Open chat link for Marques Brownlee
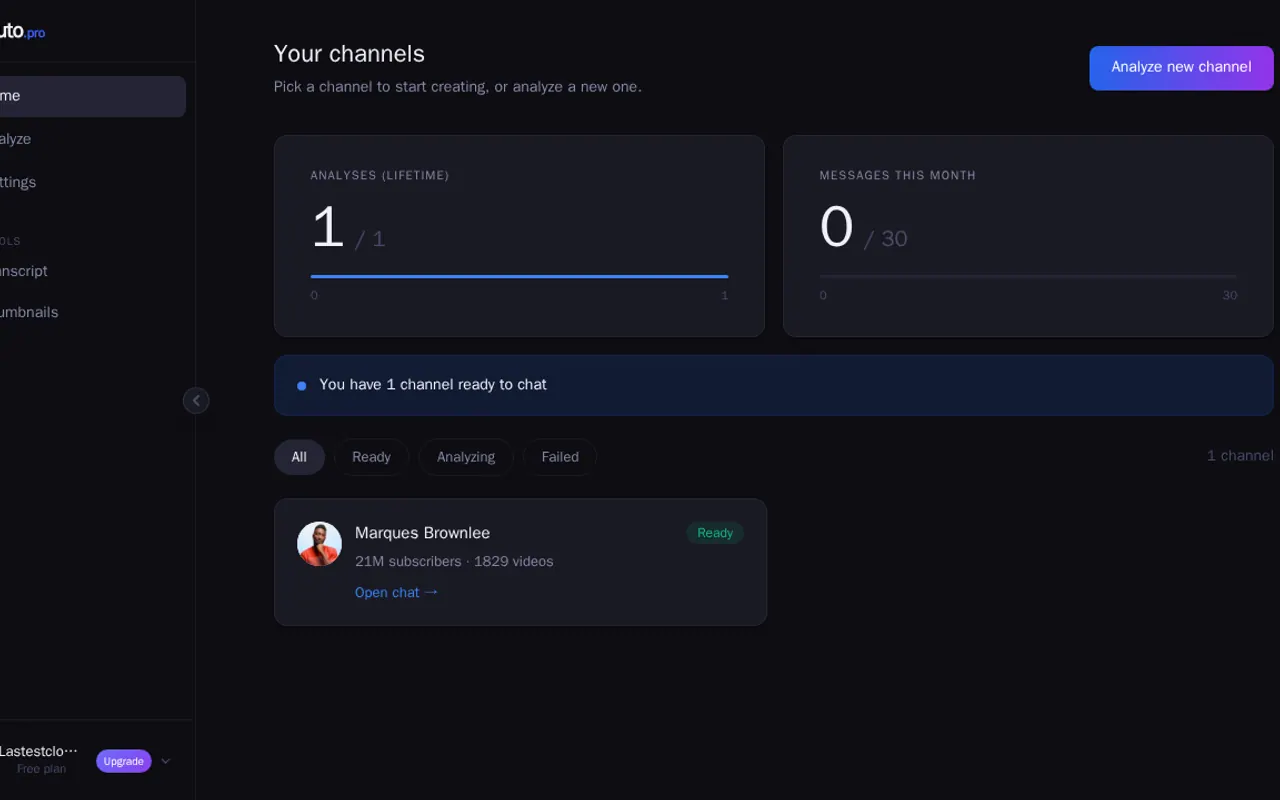 click(397, 592)
